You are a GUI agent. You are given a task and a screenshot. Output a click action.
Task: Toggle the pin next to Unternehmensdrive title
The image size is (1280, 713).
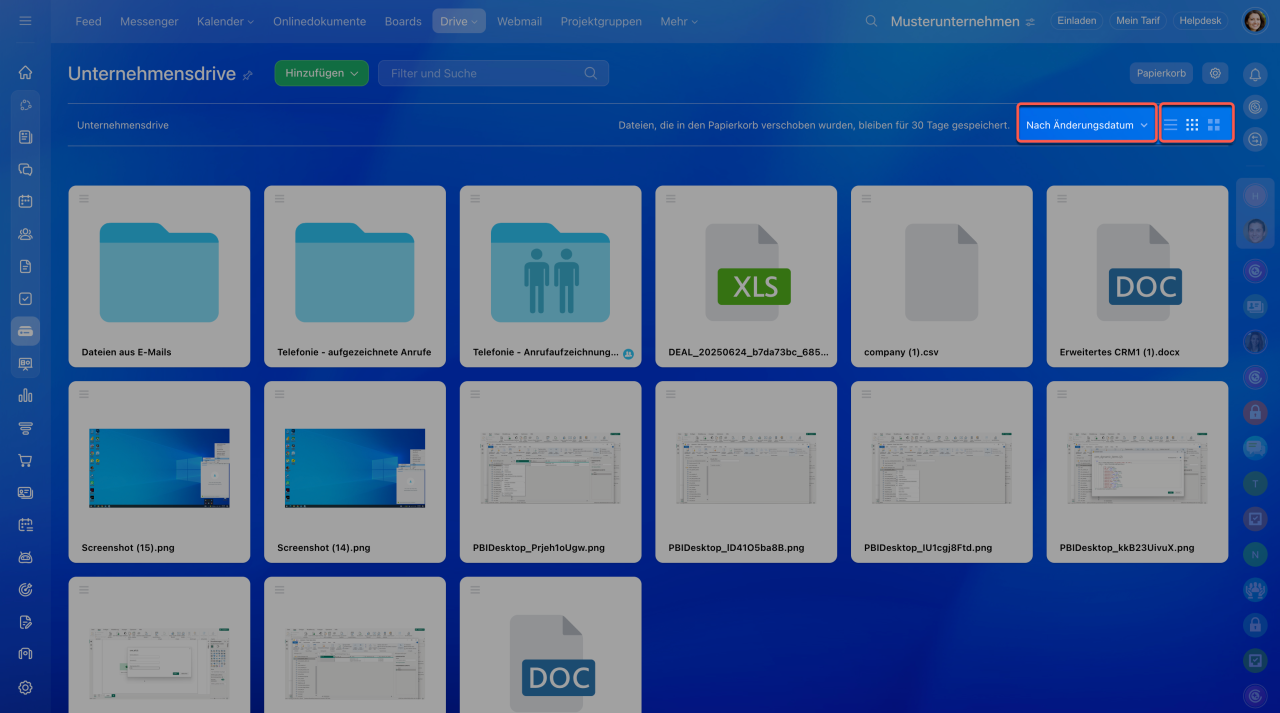248,75
